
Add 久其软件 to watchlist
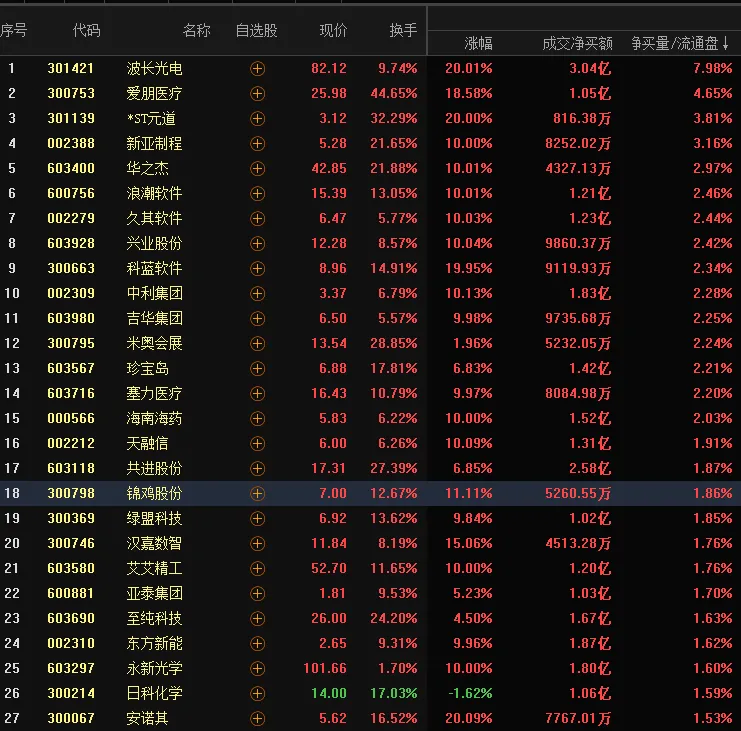pyautogui.click(x=257, y=218)
